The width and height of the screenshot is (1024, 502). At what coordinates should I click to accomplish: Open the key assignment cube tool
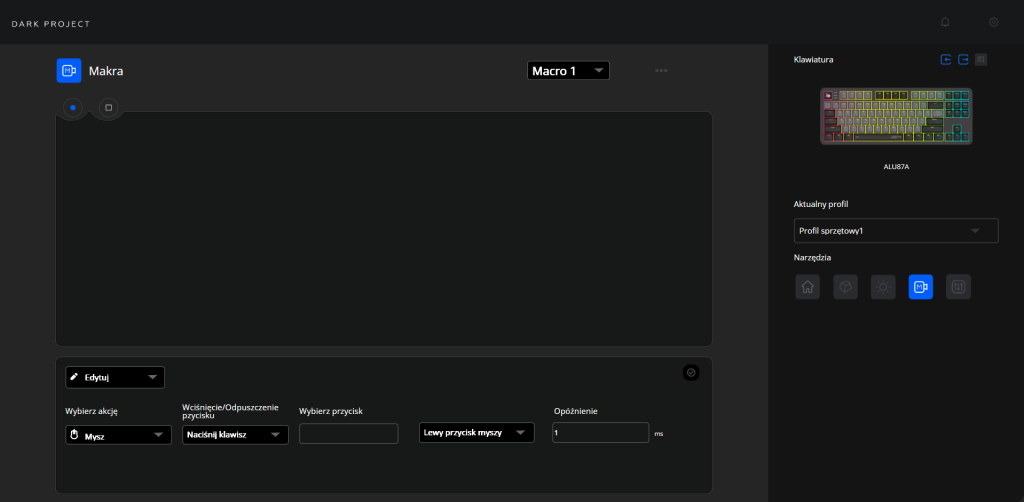[845, 287]
